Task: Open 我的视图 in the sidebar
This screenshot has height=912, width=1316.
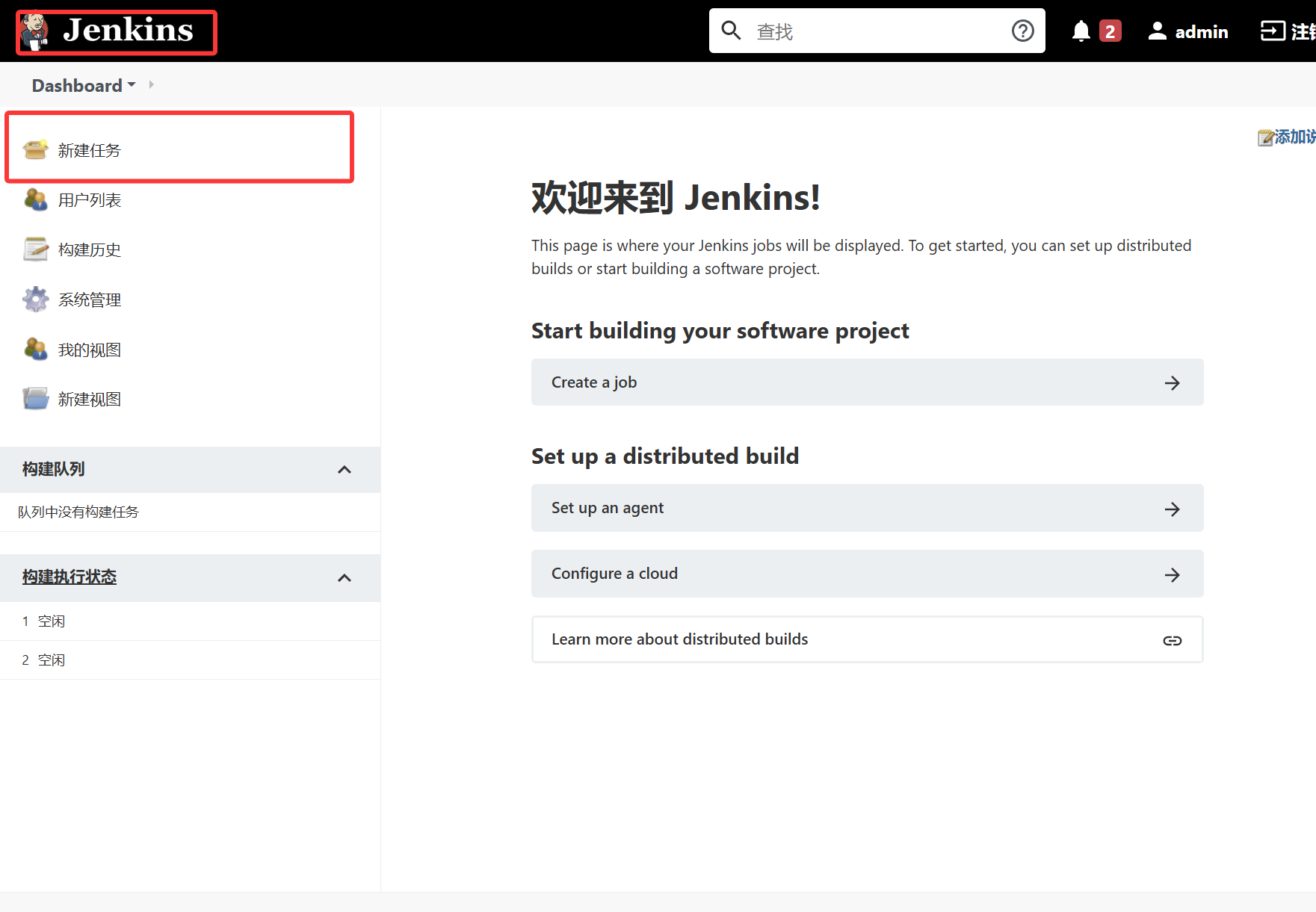Action: tap(90, 350)
